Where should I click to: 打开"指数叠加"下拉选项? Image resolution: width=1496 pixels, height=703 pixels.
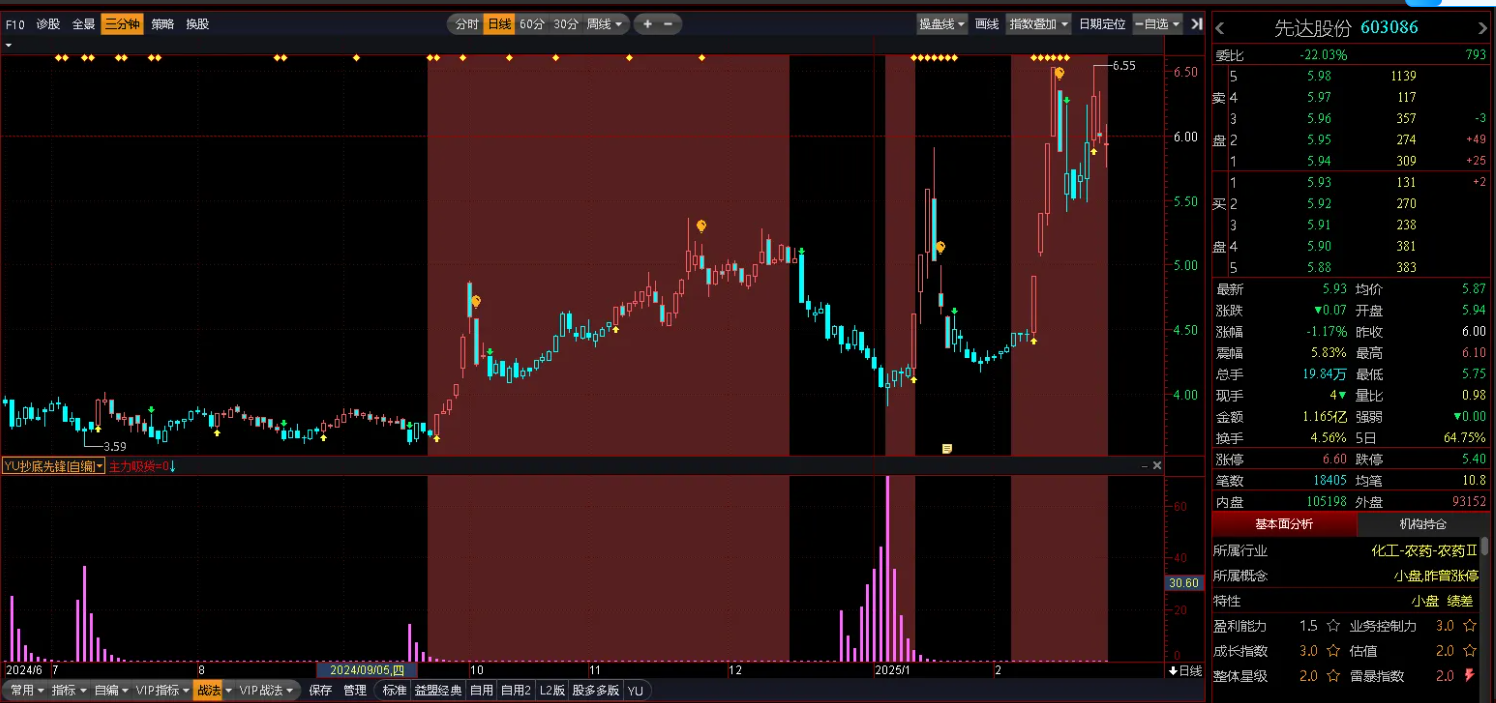pos(1038,24)
